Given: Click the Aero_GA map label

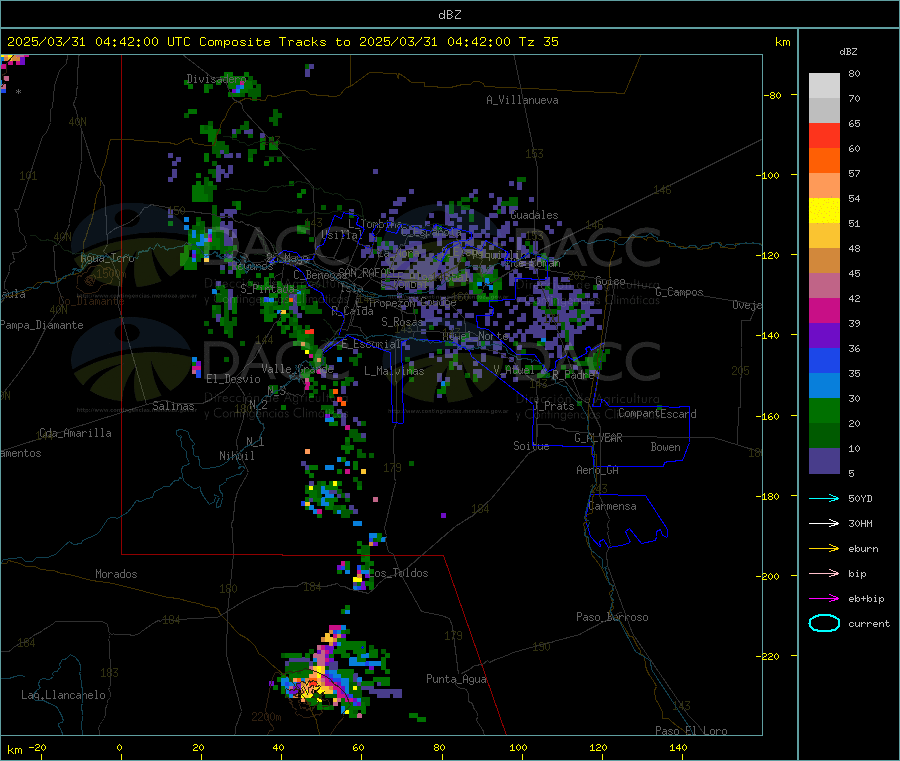Looking at the screenshot, I should 598,470.
